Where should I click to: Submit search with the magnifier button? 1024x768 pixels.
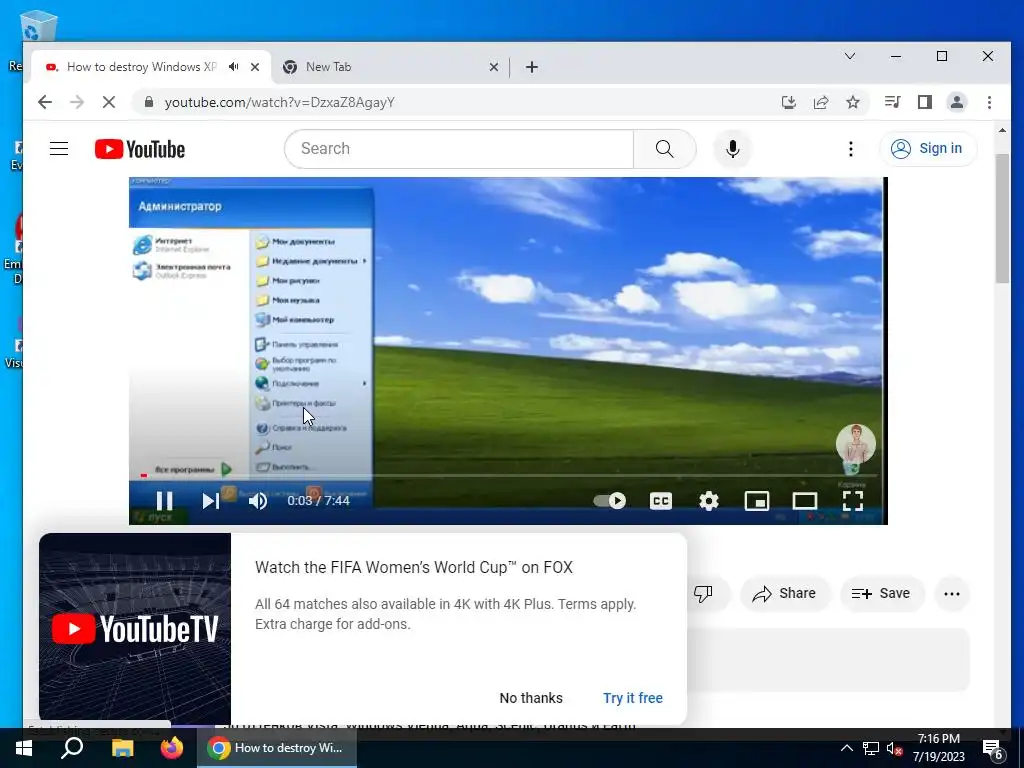(665, 149)
